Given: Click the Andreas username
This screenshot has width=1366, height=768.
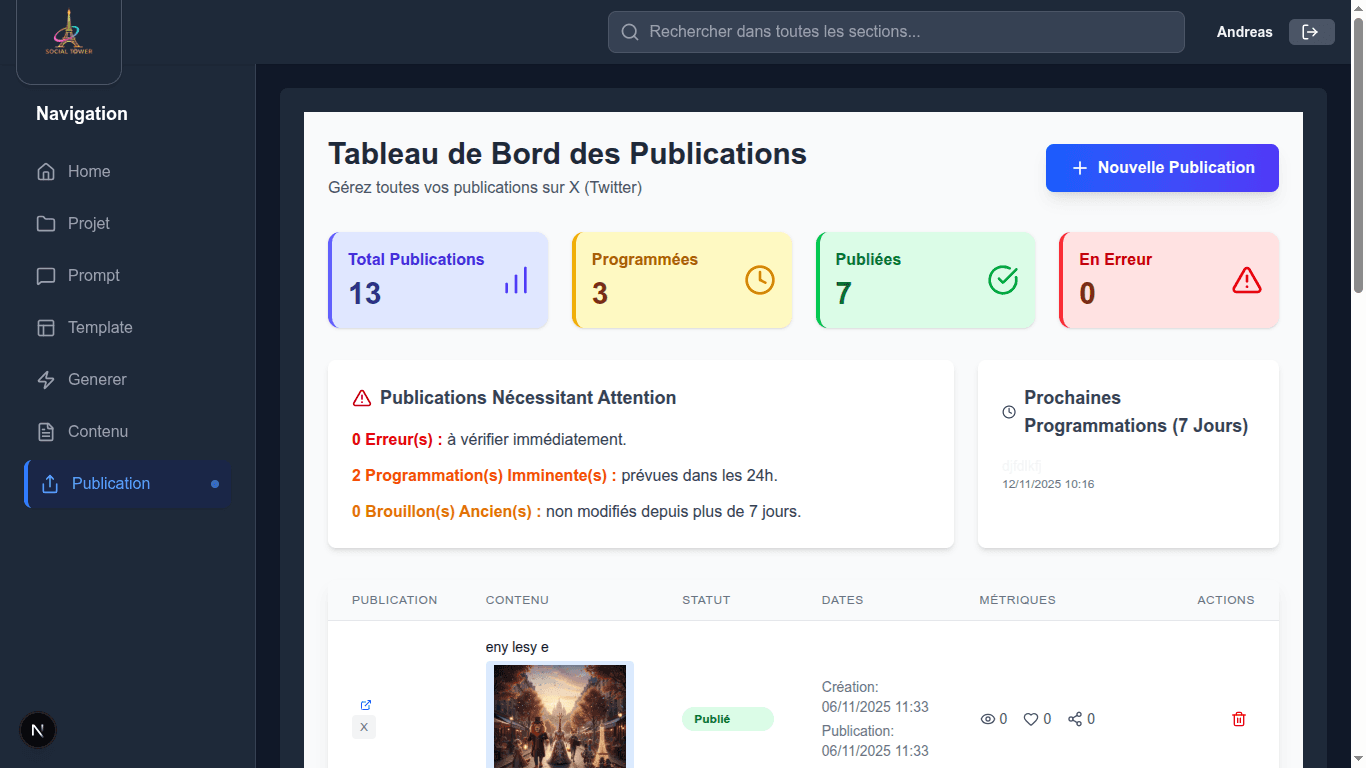Looking at the screenshot, I should [1245, 32].
